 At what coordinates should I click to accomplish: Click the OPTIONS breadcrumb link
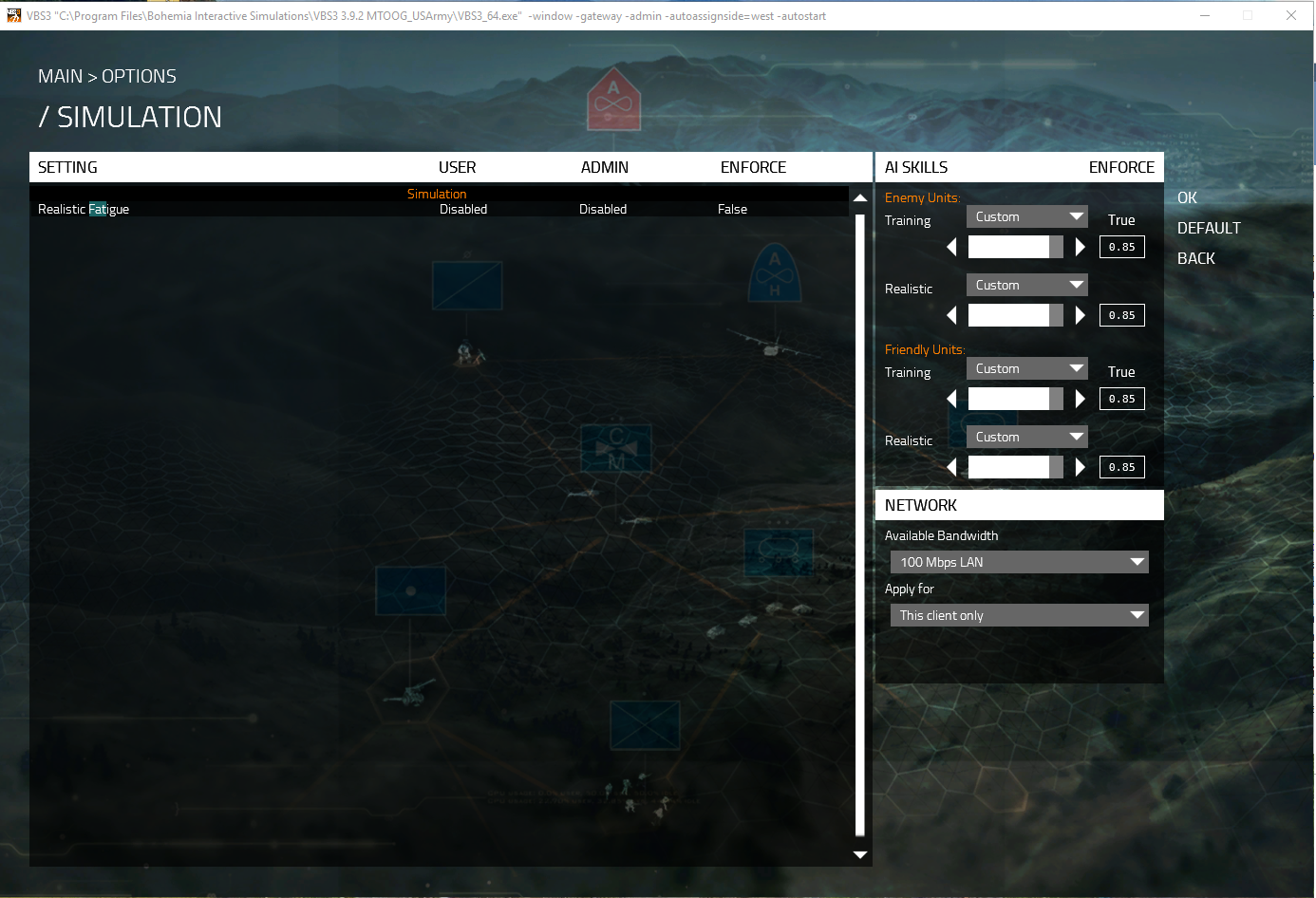(x=139, y=76)
